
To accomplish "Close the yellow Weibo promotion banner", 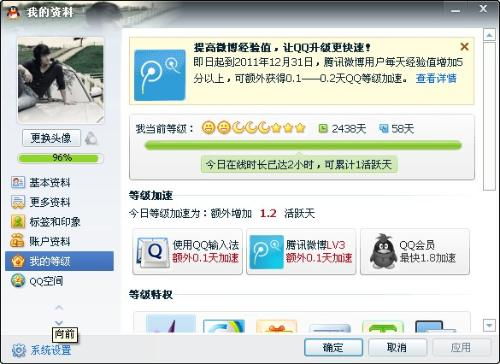I will click(464, 47).
